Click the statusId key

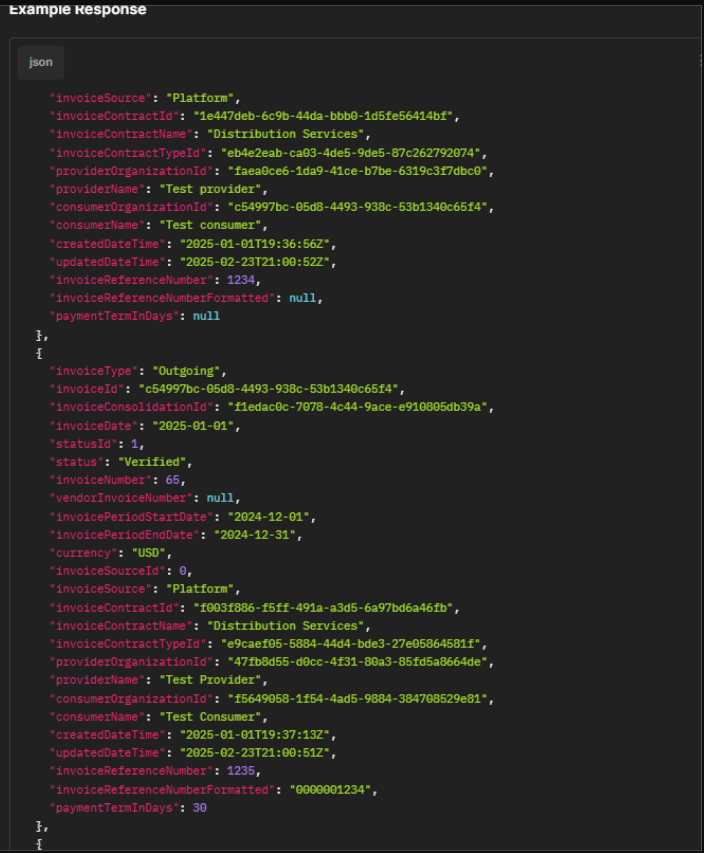coord(84,444)
